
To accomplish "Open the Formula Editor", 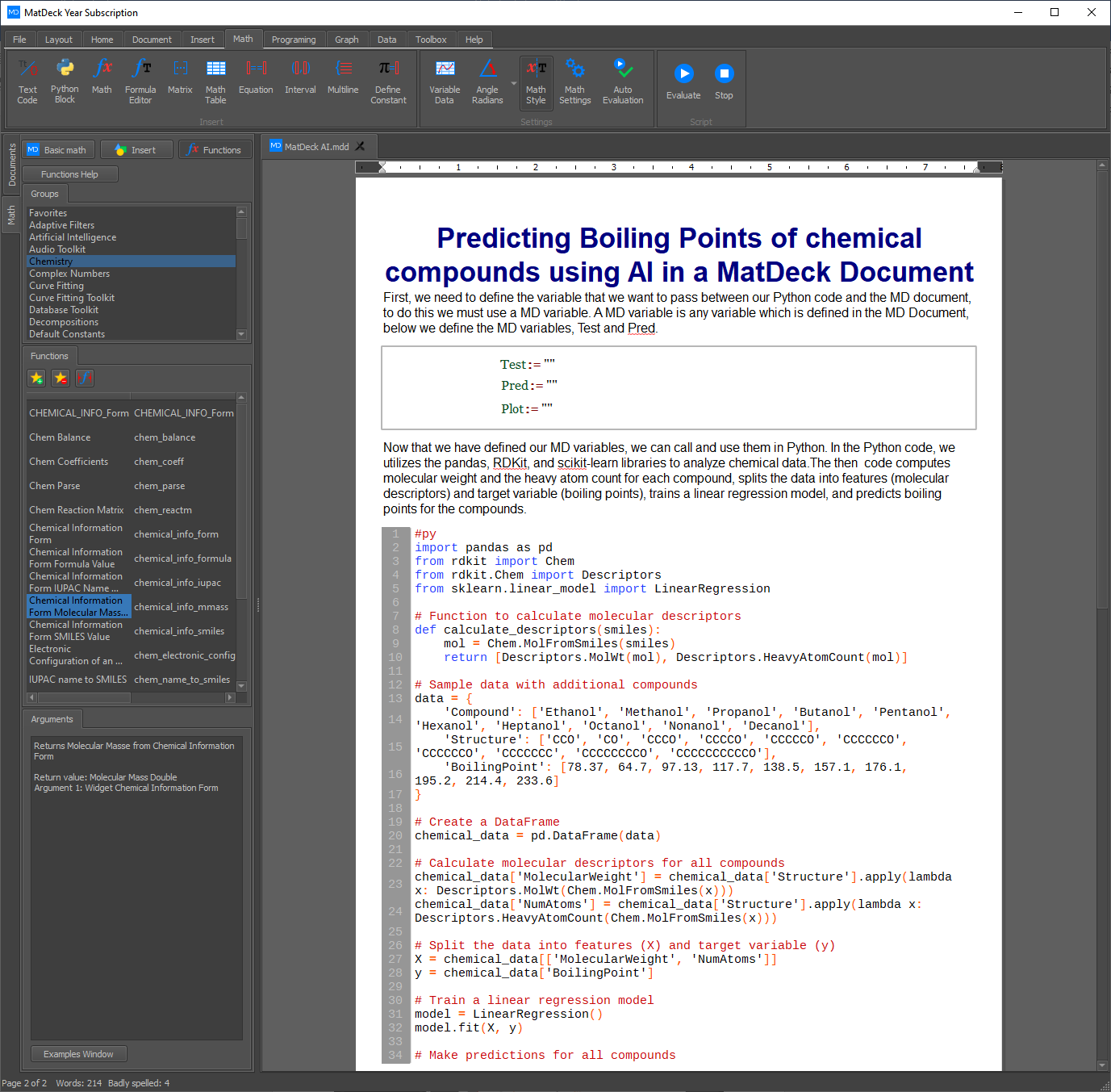I will [140, 81].
